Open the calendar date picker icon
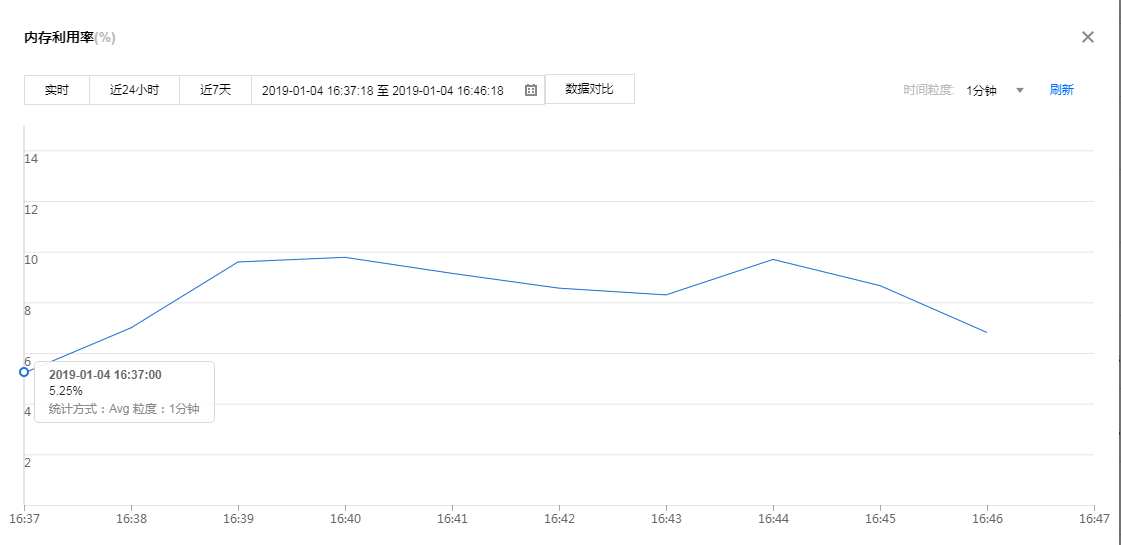This screenshot has width=1121, height=545. [531, 90]
